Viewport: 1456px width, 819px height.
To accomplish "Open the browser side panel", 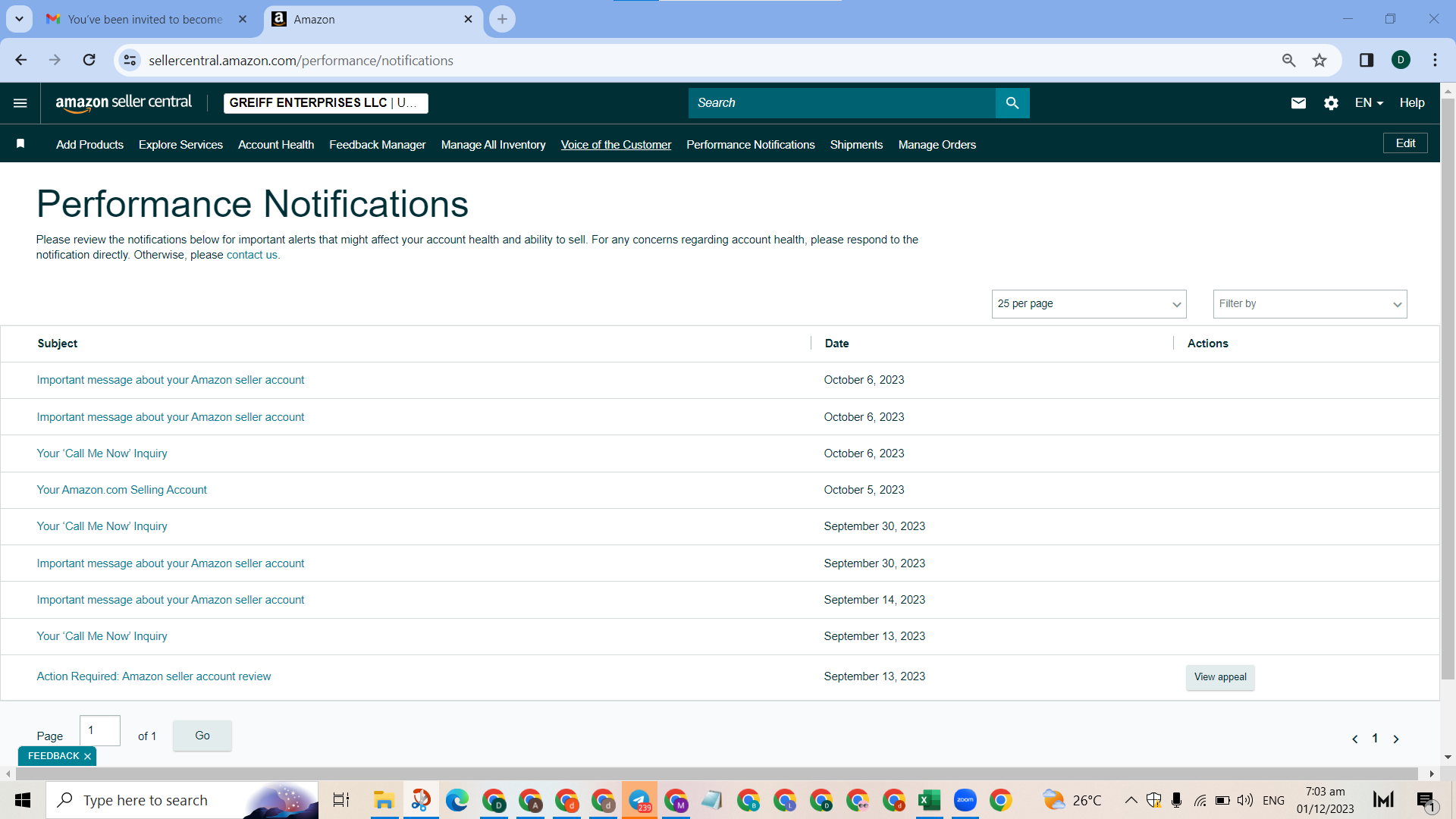I will [1367, 60].
